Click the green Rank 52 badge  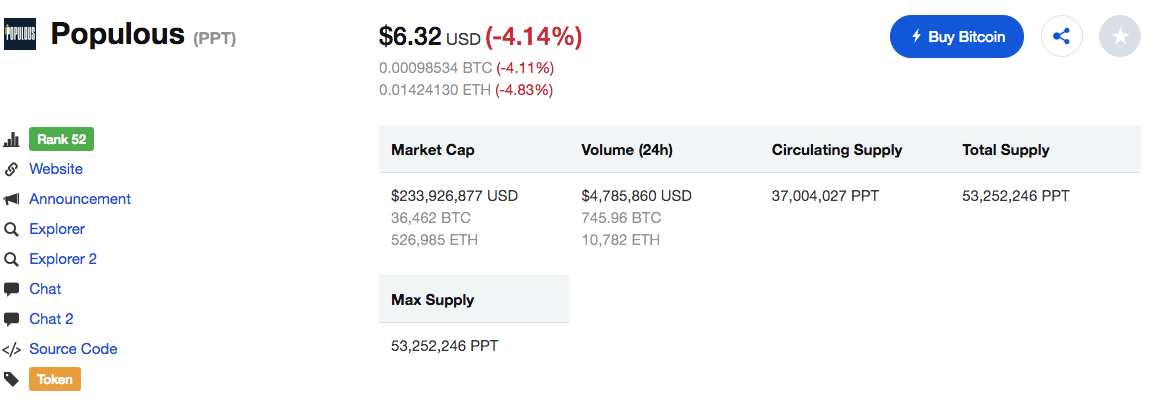point(62,139)
